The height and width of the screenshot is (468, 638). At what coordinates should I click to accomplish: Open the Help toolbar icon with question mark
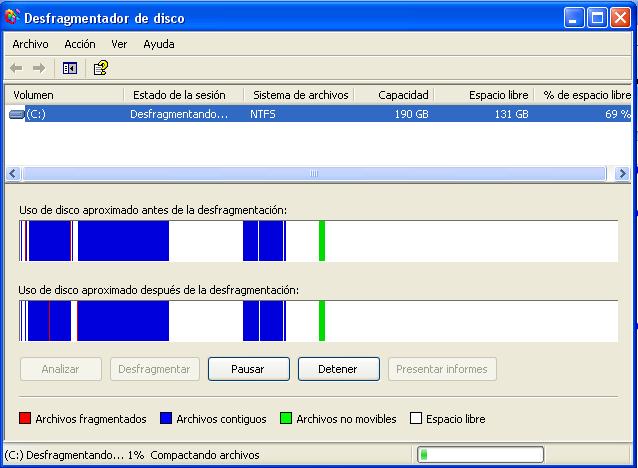point(101,68)
